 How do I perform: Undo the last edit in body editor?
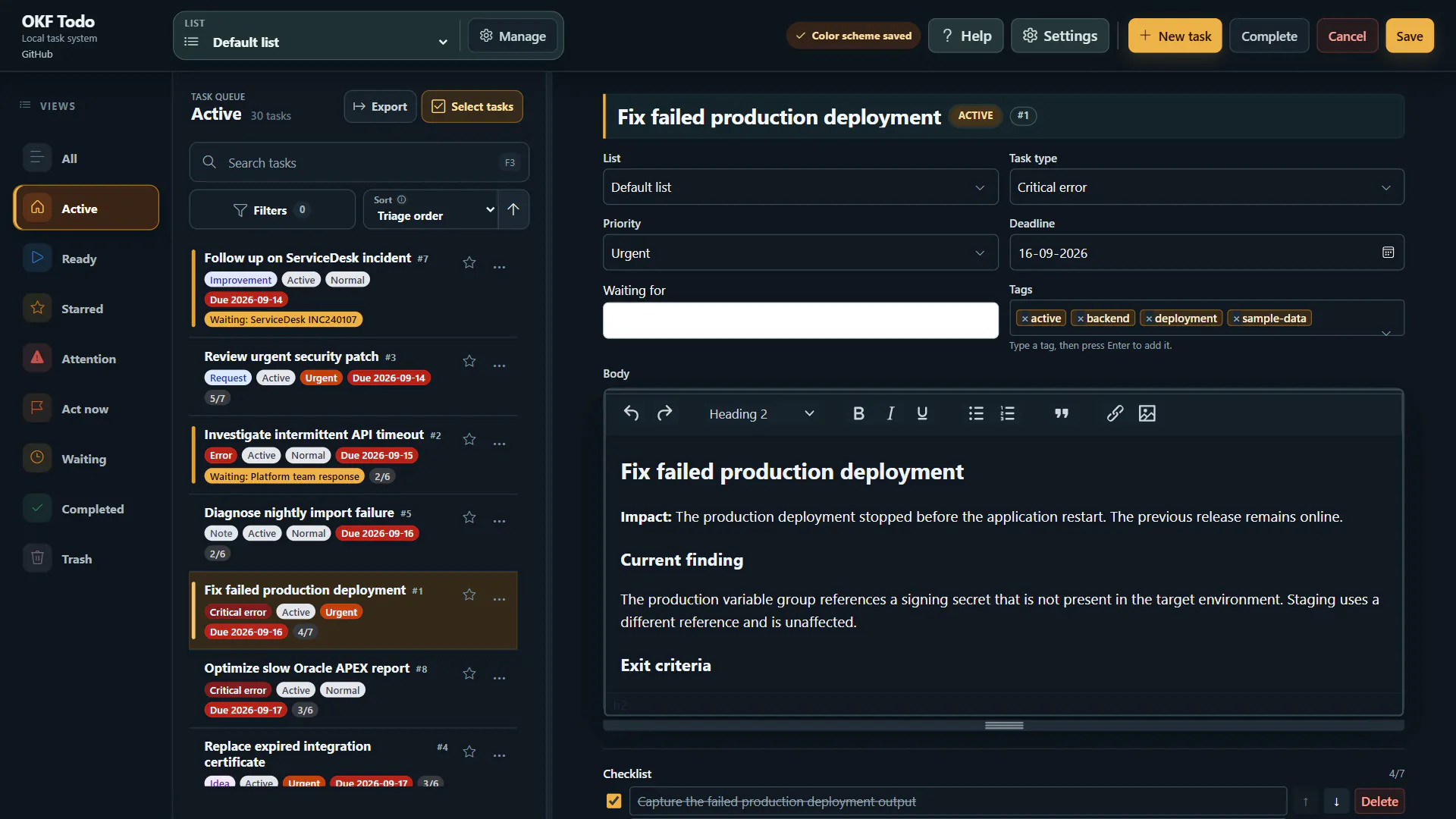(x=631, y=413)
